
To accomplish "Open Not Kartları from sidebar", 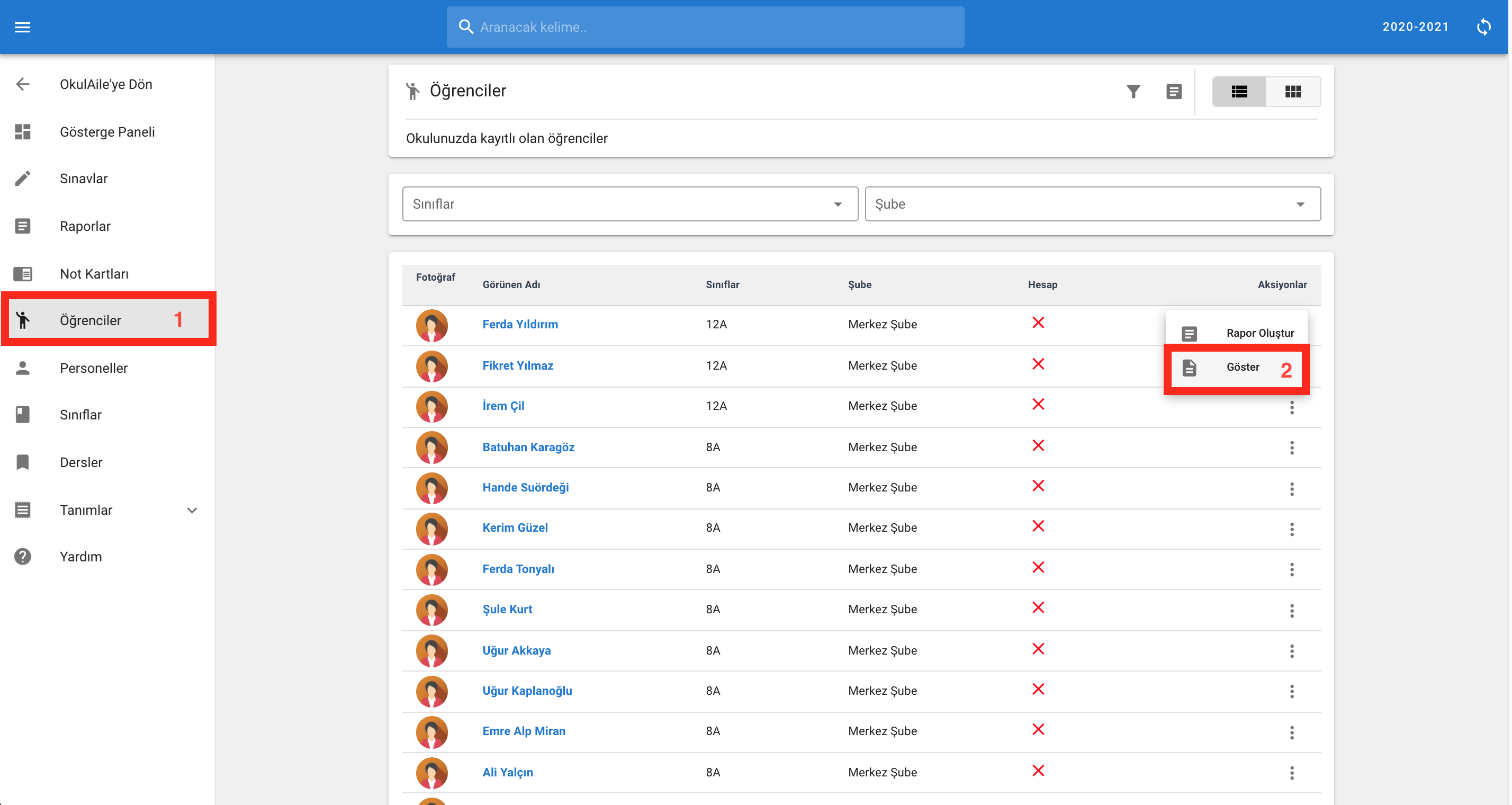I will pos(94,274).
